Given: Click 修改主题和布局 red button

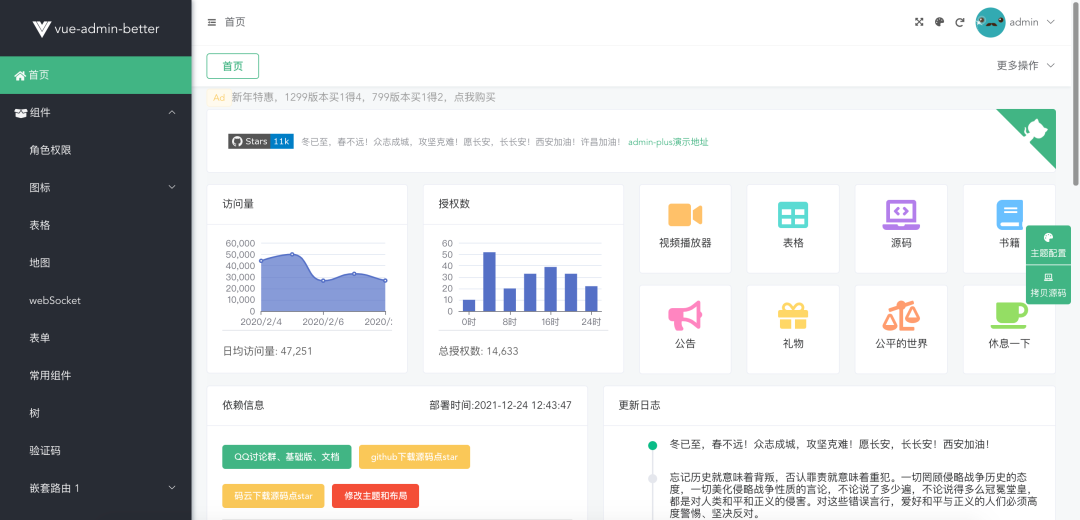Looking at the screenshot, I should [375, 496].
